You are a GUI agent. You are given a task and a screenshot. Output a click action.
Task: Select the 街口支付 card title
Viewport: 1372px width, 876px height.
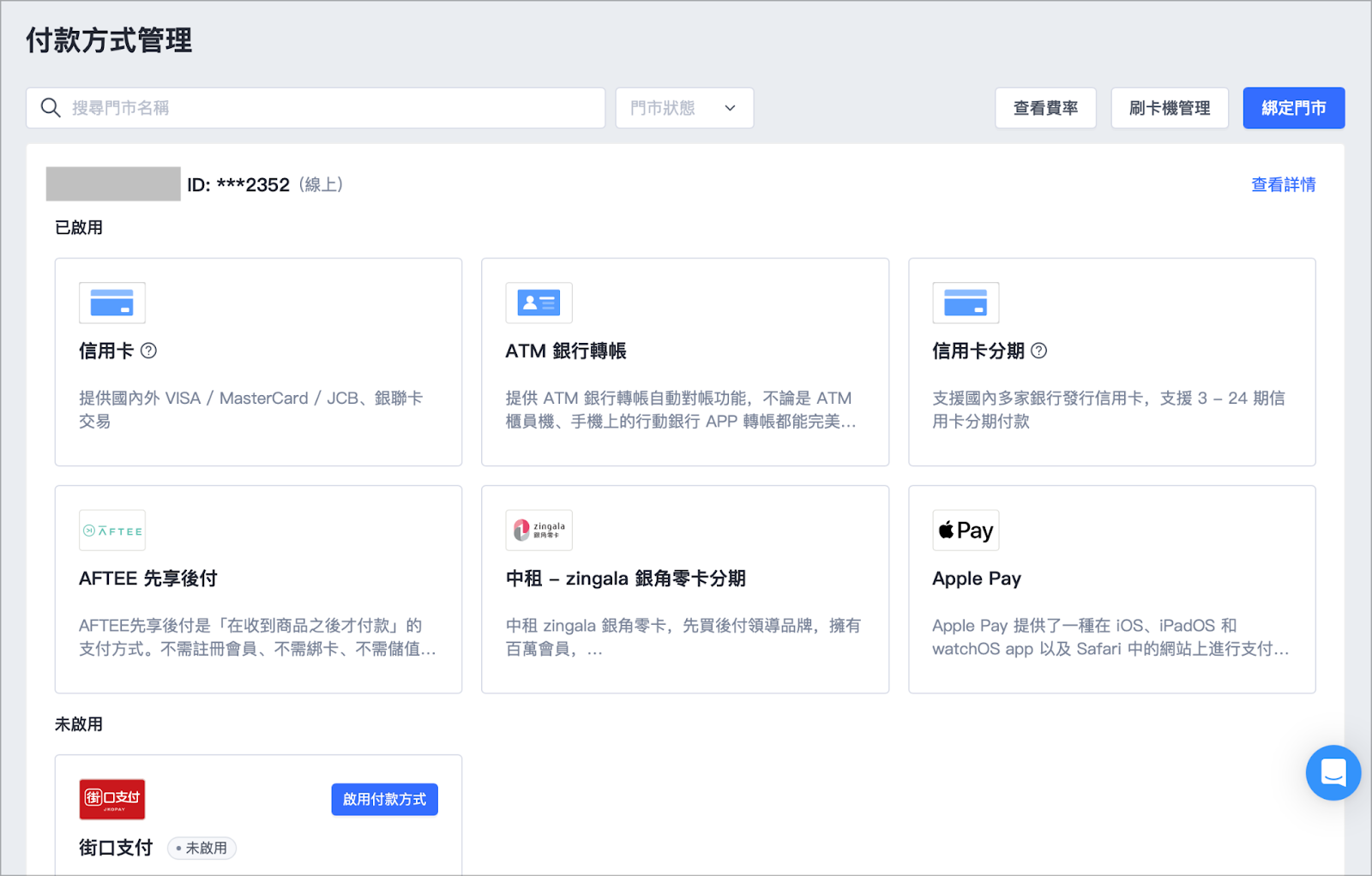116,848
